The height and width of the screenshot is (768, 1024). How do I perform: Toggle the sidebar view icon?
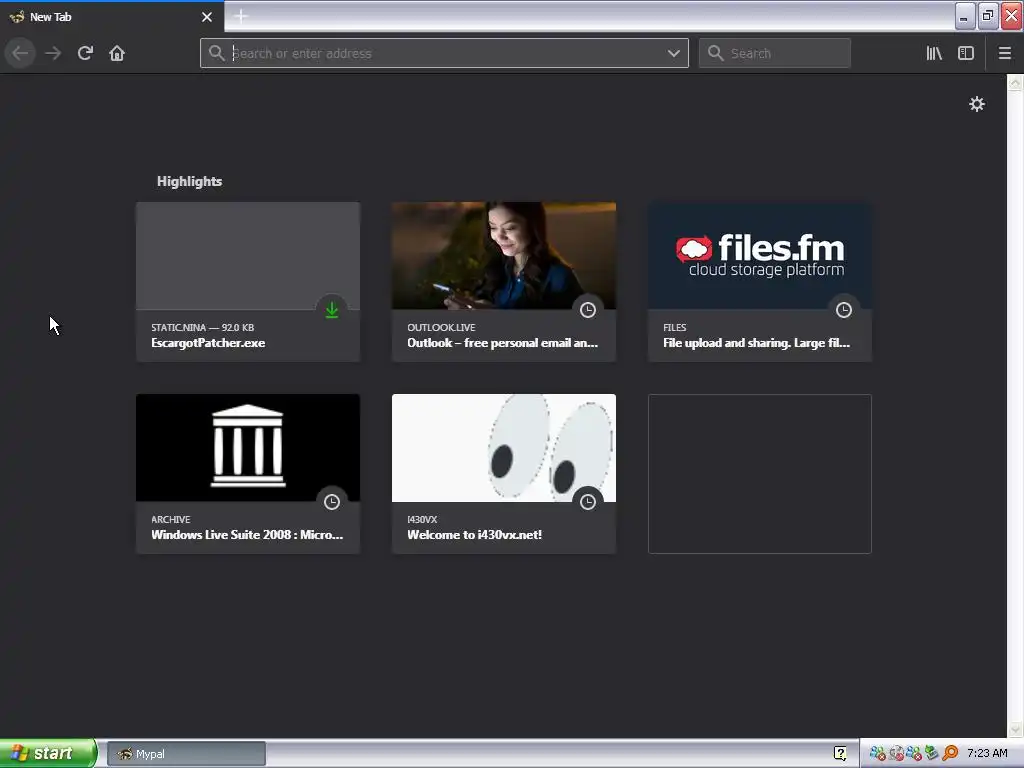pos(966,53)
